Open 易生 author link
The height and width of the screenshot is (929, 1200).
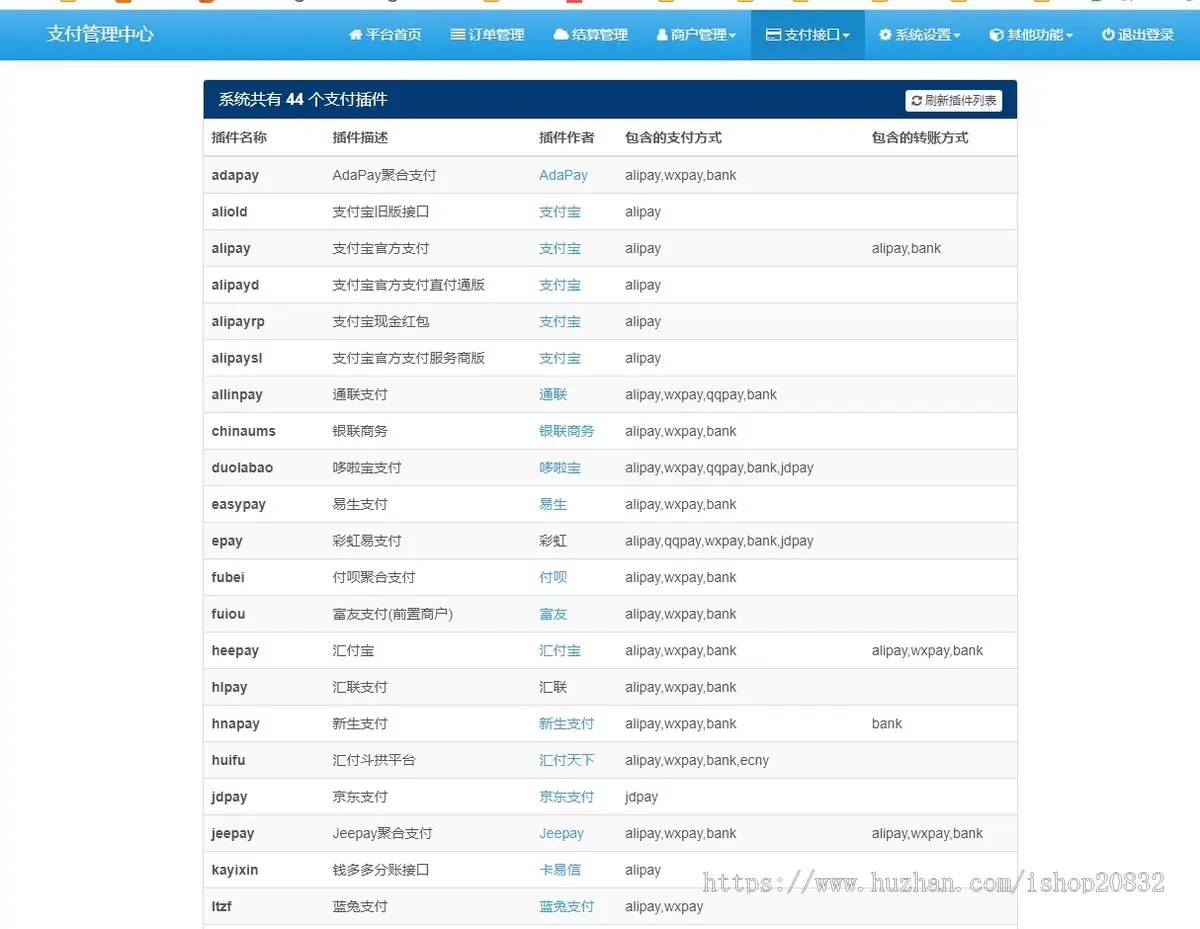click(x=553, y=504)
